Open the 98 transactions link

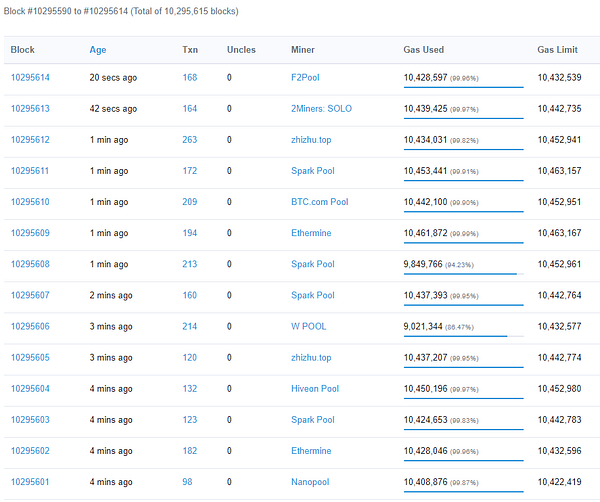point(187,482)
